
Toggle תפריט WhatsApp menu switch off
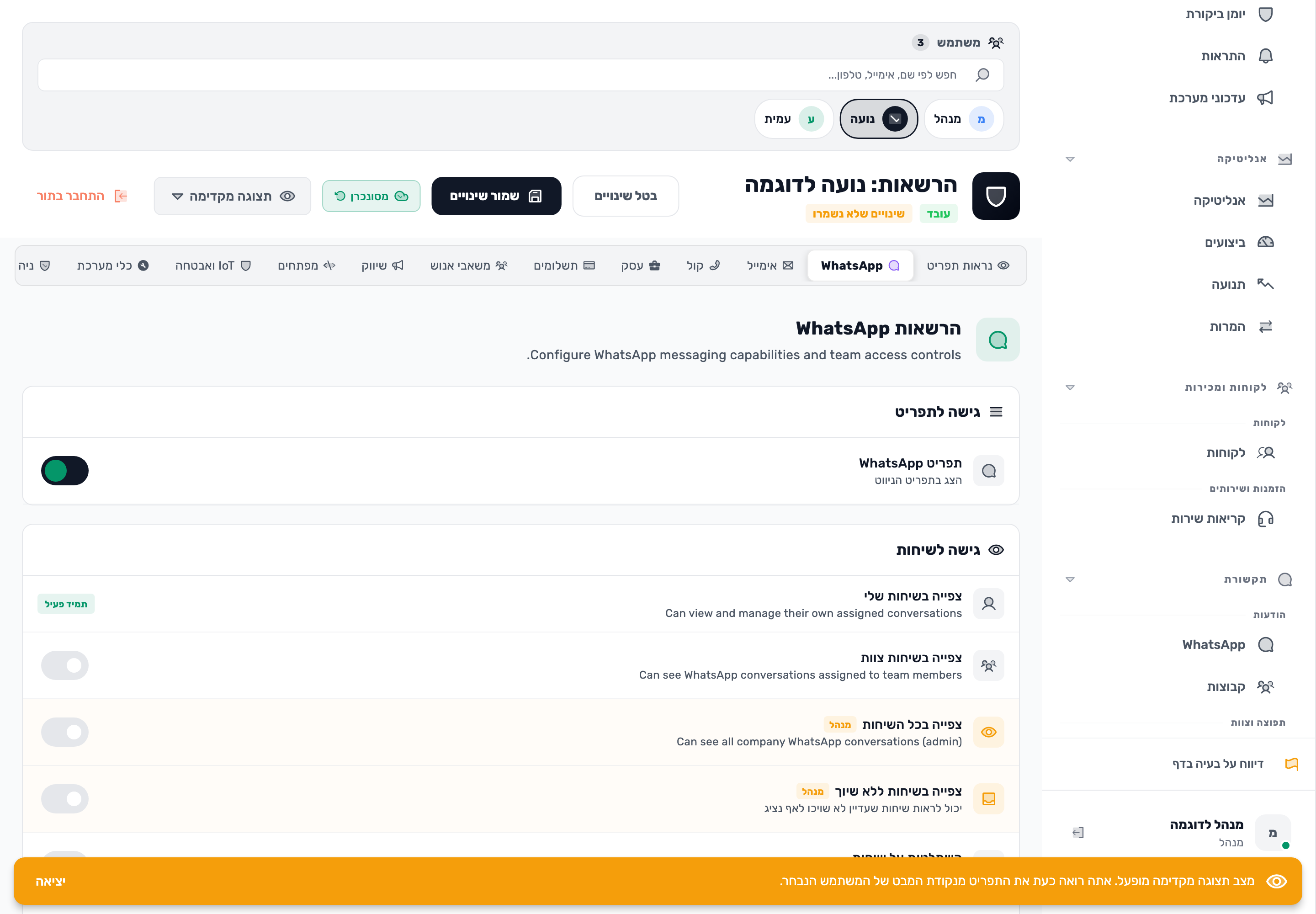(65, 471)
